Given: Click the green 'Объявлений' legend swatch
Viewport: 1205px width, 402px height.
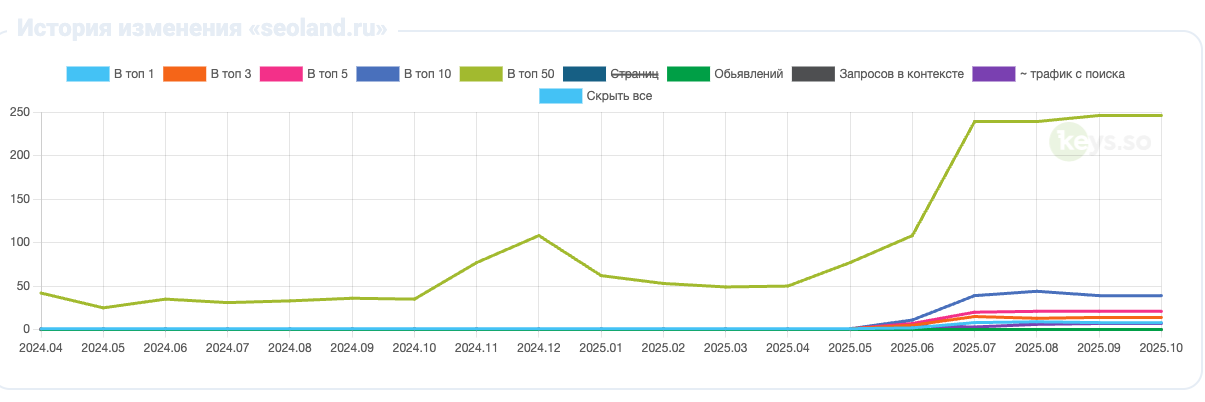Looking at the screenshot, I should 688,73.
